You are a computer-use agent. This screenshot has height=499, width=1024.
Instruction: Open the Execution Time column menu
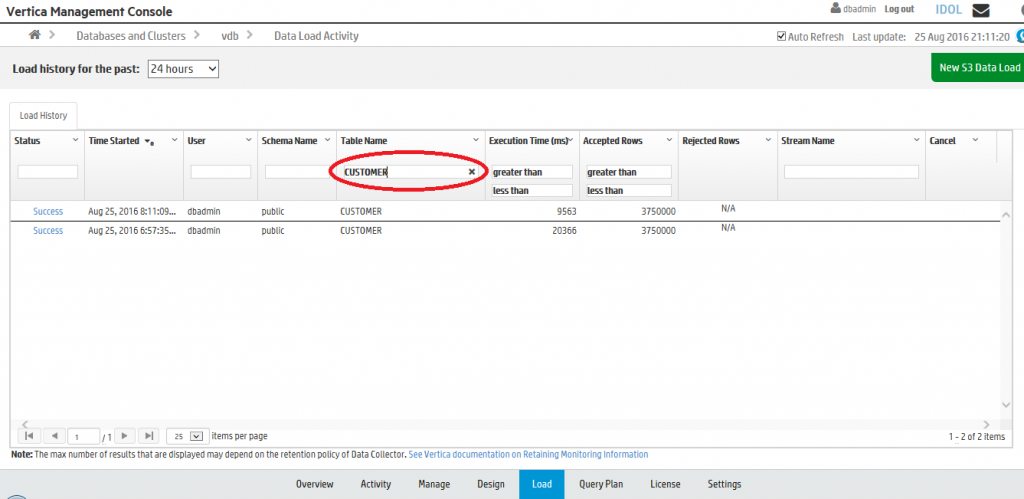pos(571,140)
